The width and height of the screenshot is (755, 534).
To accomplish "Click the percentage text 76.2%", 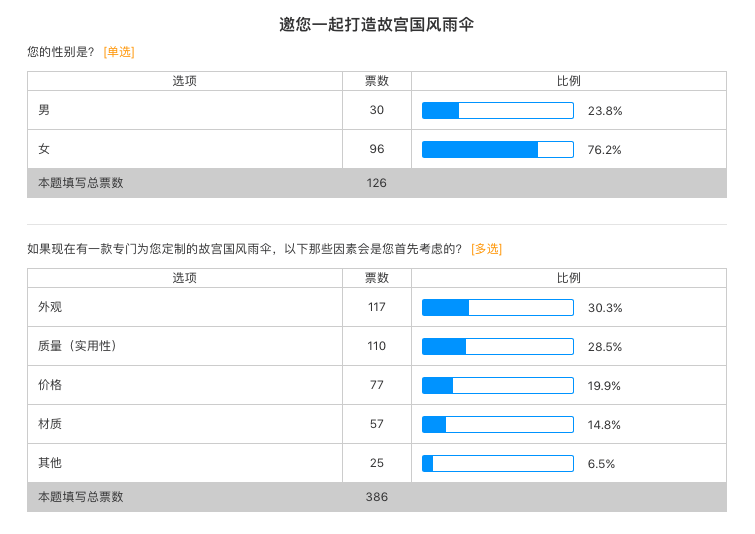I will pos(604,150).
